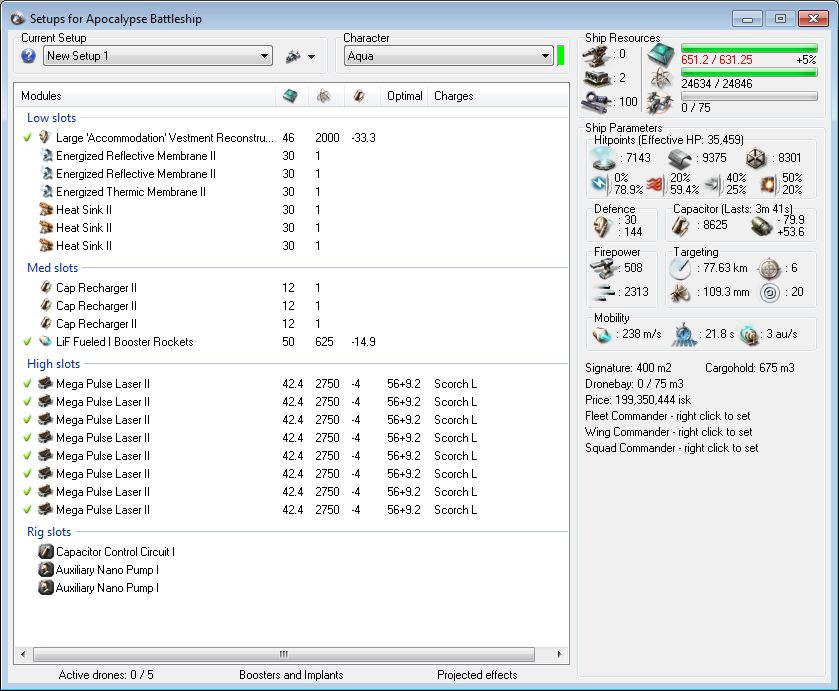Collapse the Low slots group

[x=51, y=118]
